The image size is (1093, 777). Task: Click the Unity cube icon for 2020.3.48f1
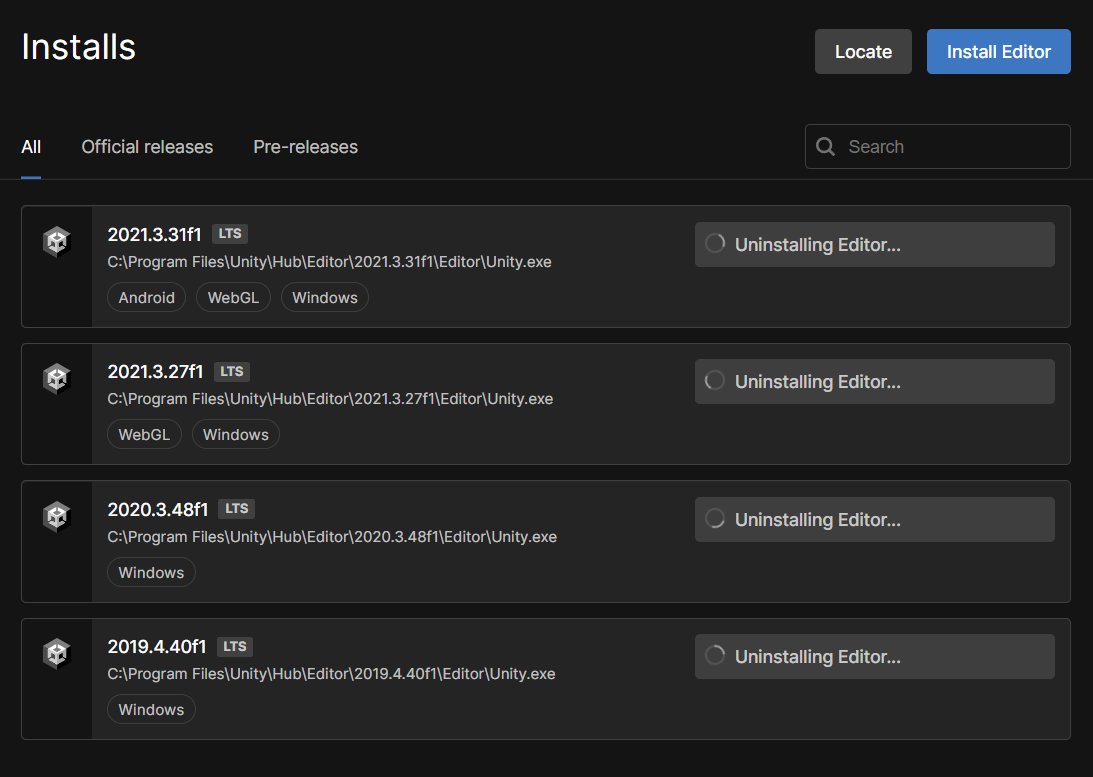[56, 517]
